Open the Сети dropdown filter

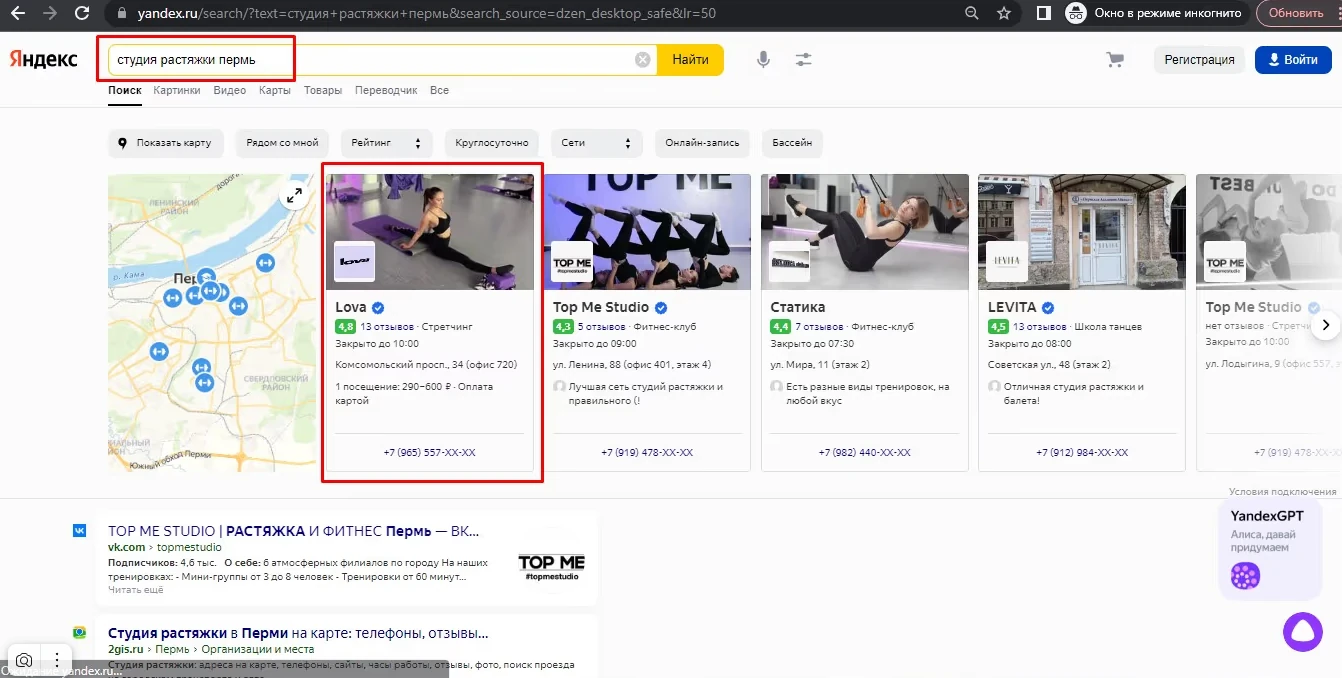597,143
